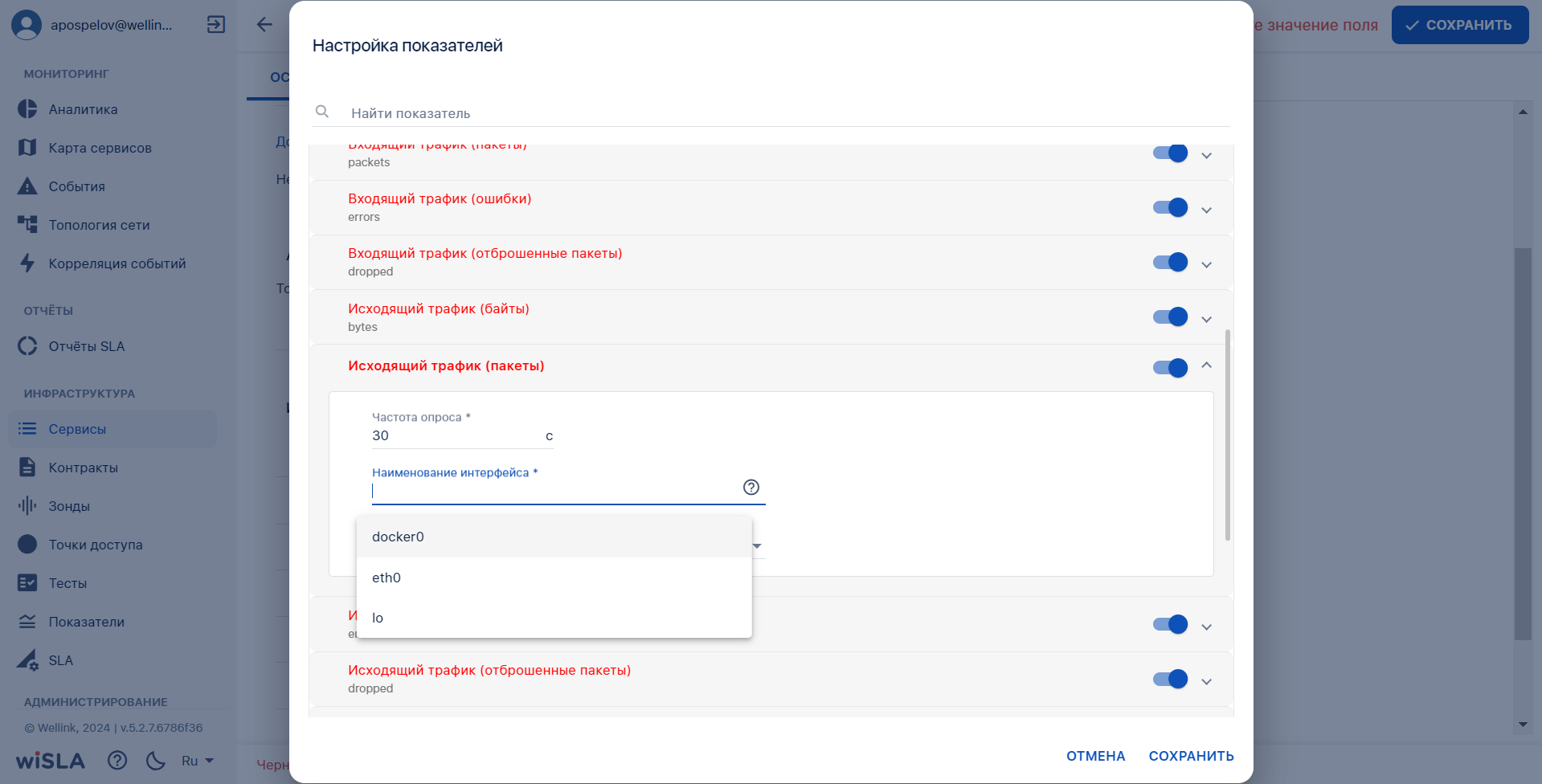
Task: Click the interface name help icon
Action: [751, 488]
